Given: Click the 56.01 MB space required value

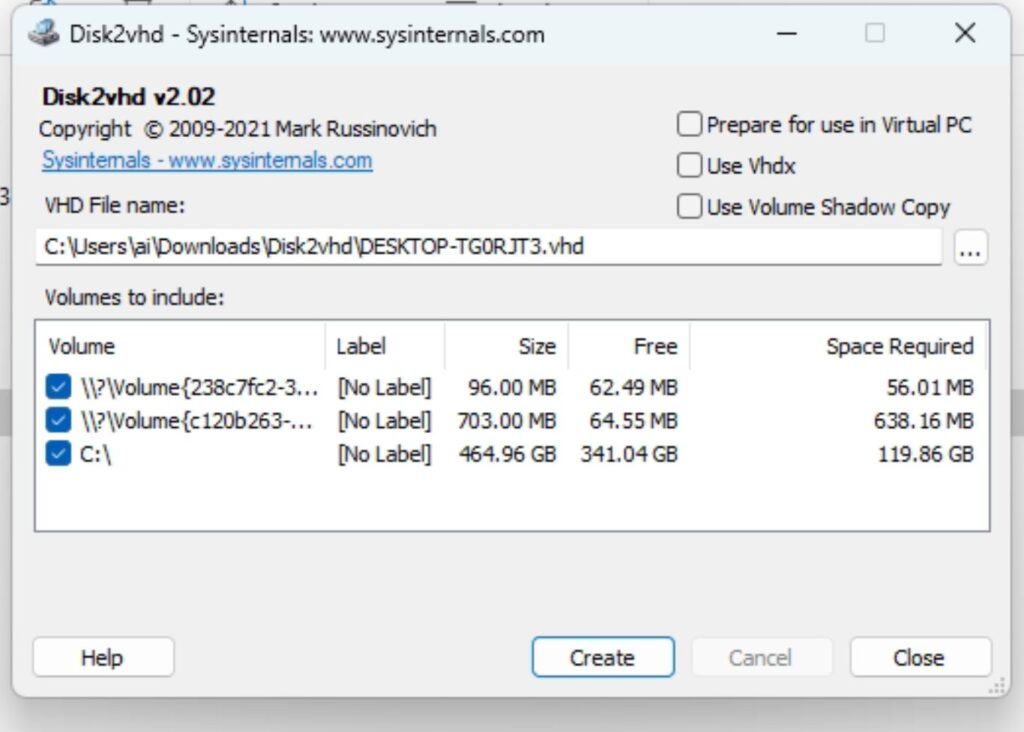Looking at the screenshot, I should coord(930,387).
